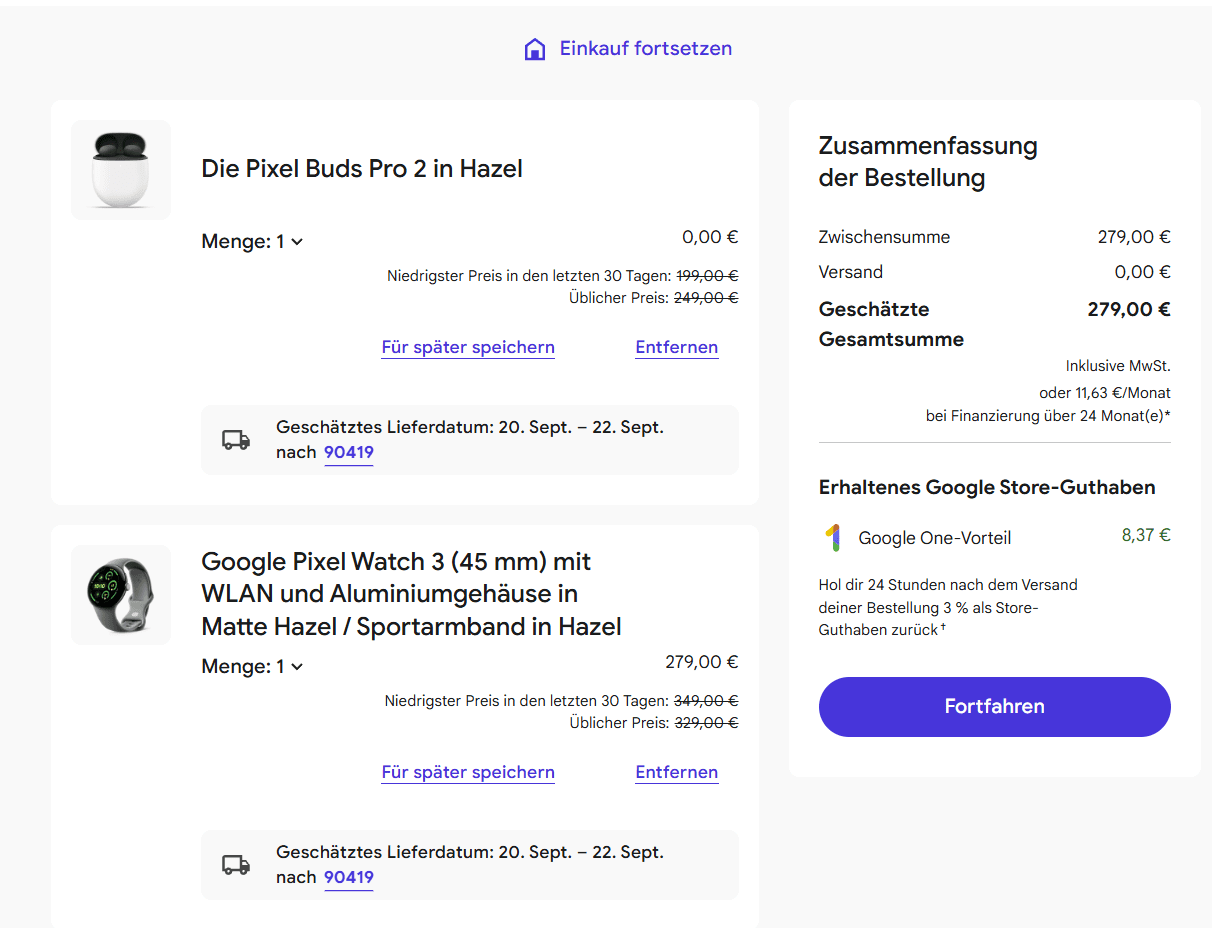Click the Google One-Vorteil label
This screenshot has width=1212, height=928.
934,538
